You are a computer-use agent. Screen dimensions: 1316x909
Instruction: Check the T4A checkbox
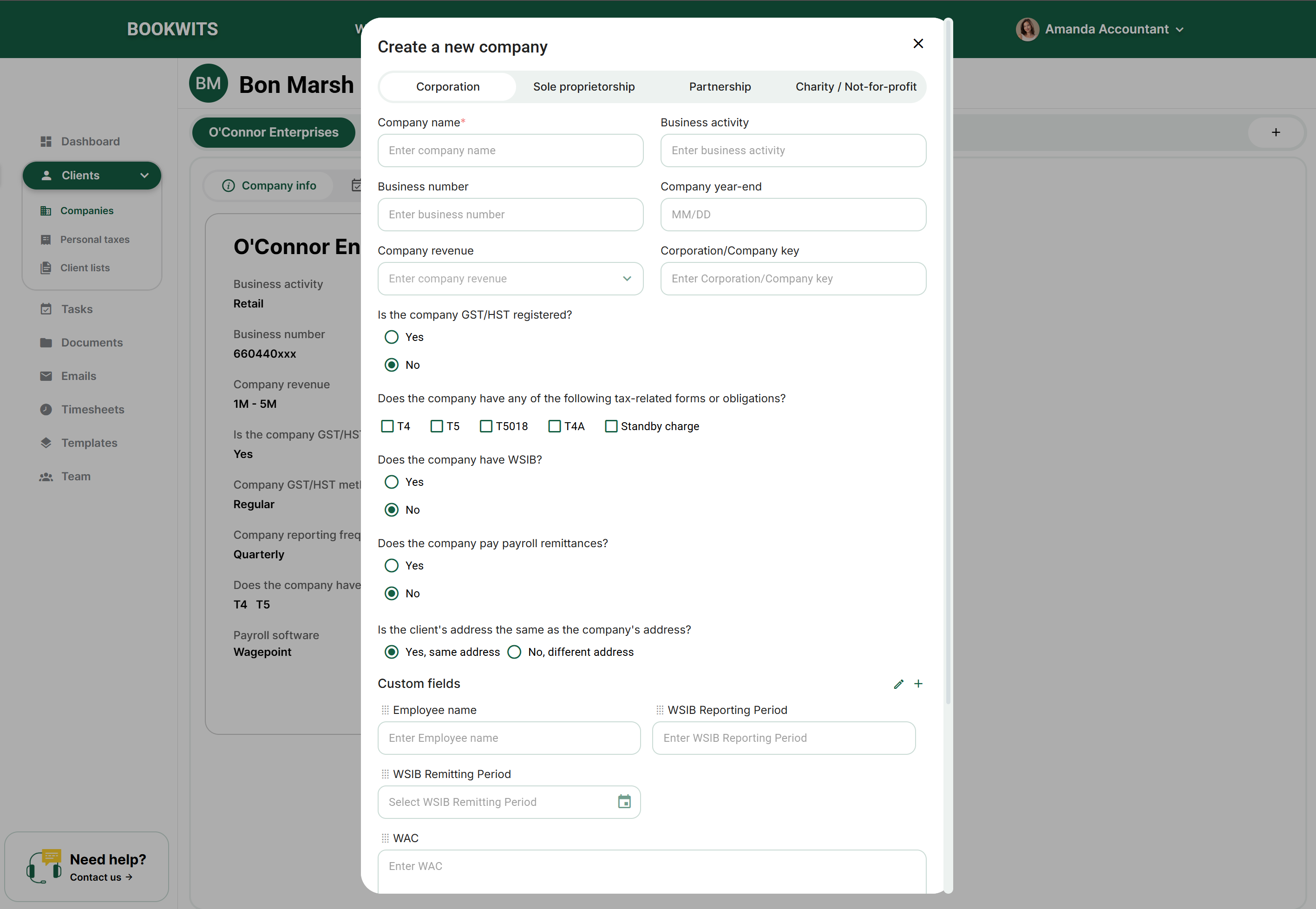click(554, 426)
